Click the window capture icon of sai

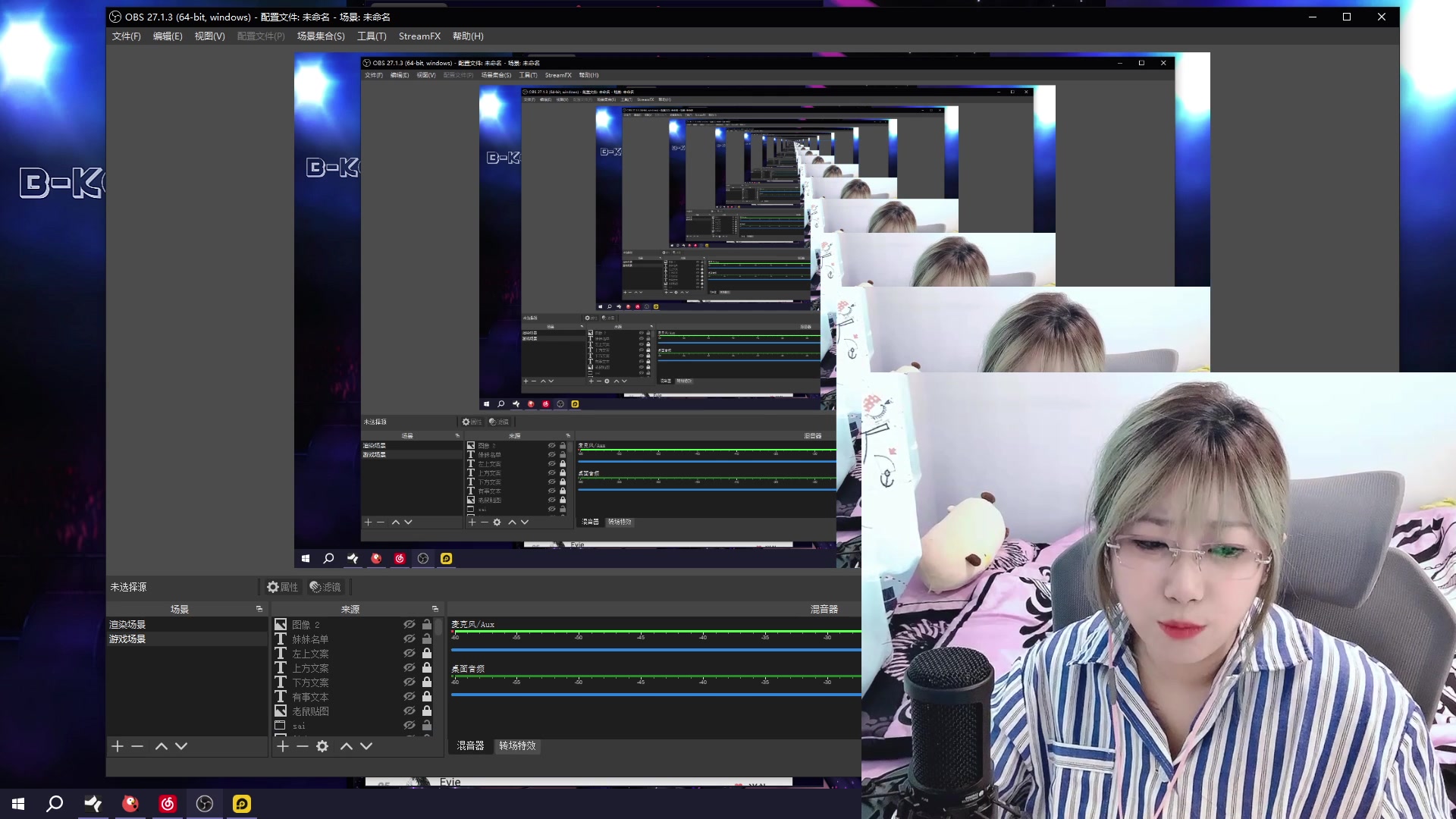point(280,725)
